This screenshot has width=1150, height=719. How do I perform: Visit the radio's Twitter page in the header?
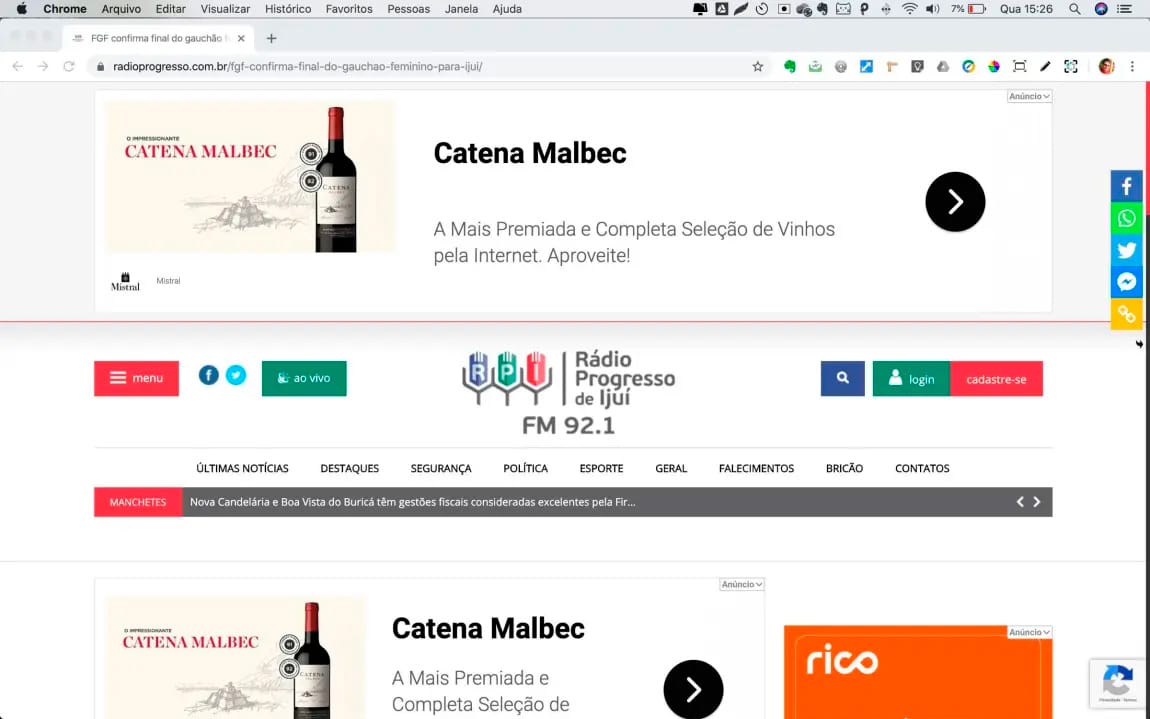pos(235,375)
